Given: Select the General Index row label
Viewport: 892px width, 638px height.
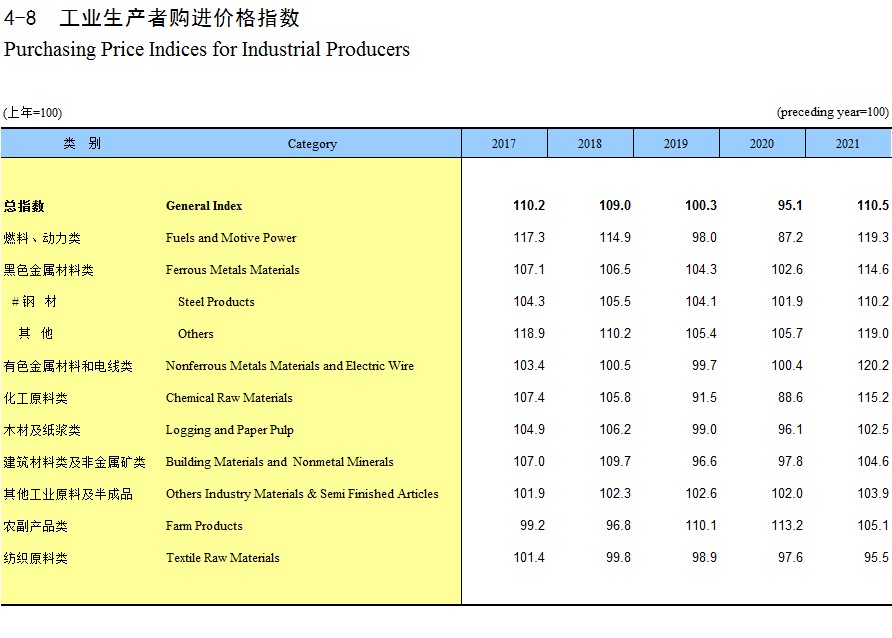Looking at the screenshot, I should (x=204, y=206).
